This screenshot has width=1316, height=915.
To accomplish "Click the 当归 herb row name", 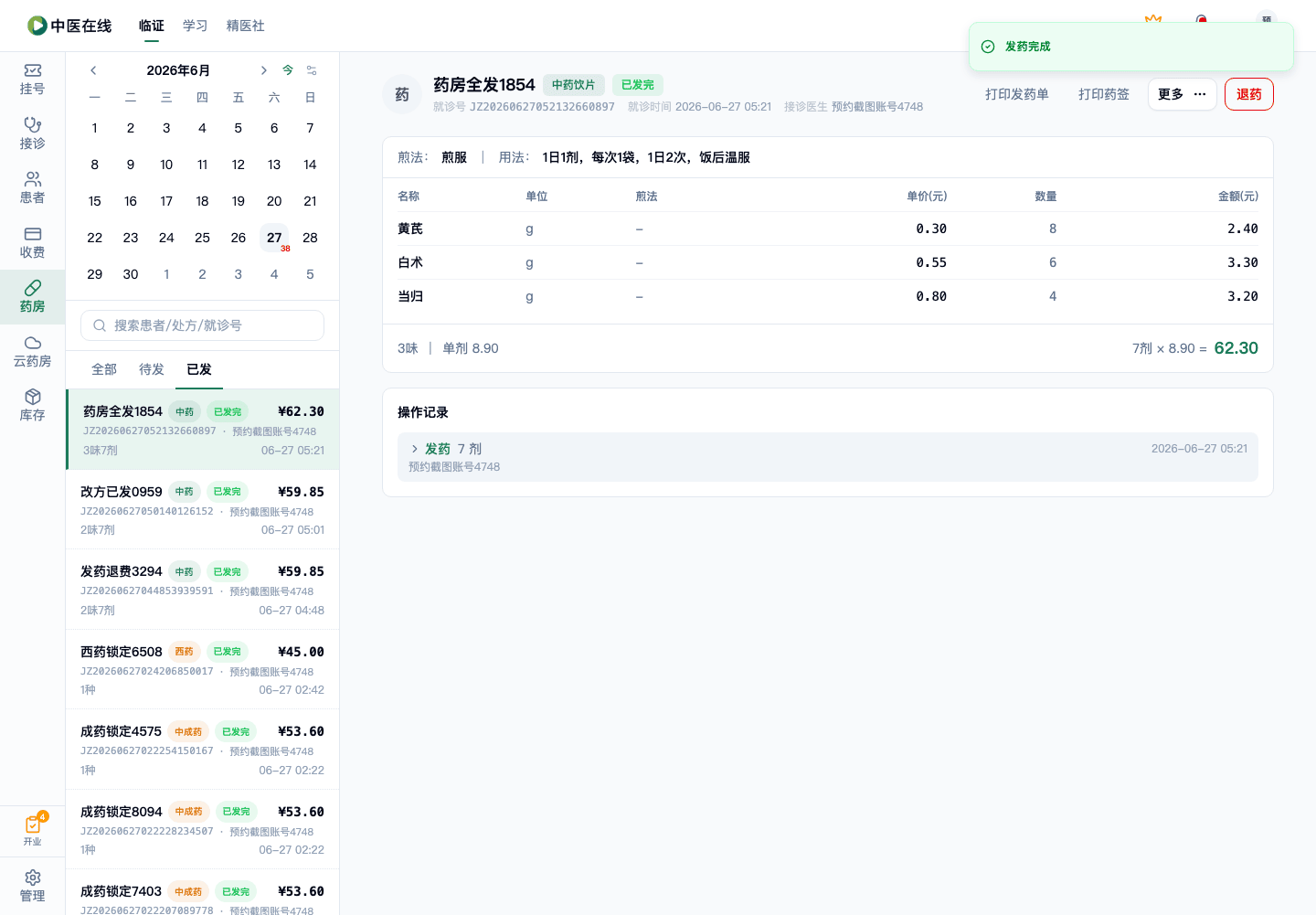I will pos(410,296).
